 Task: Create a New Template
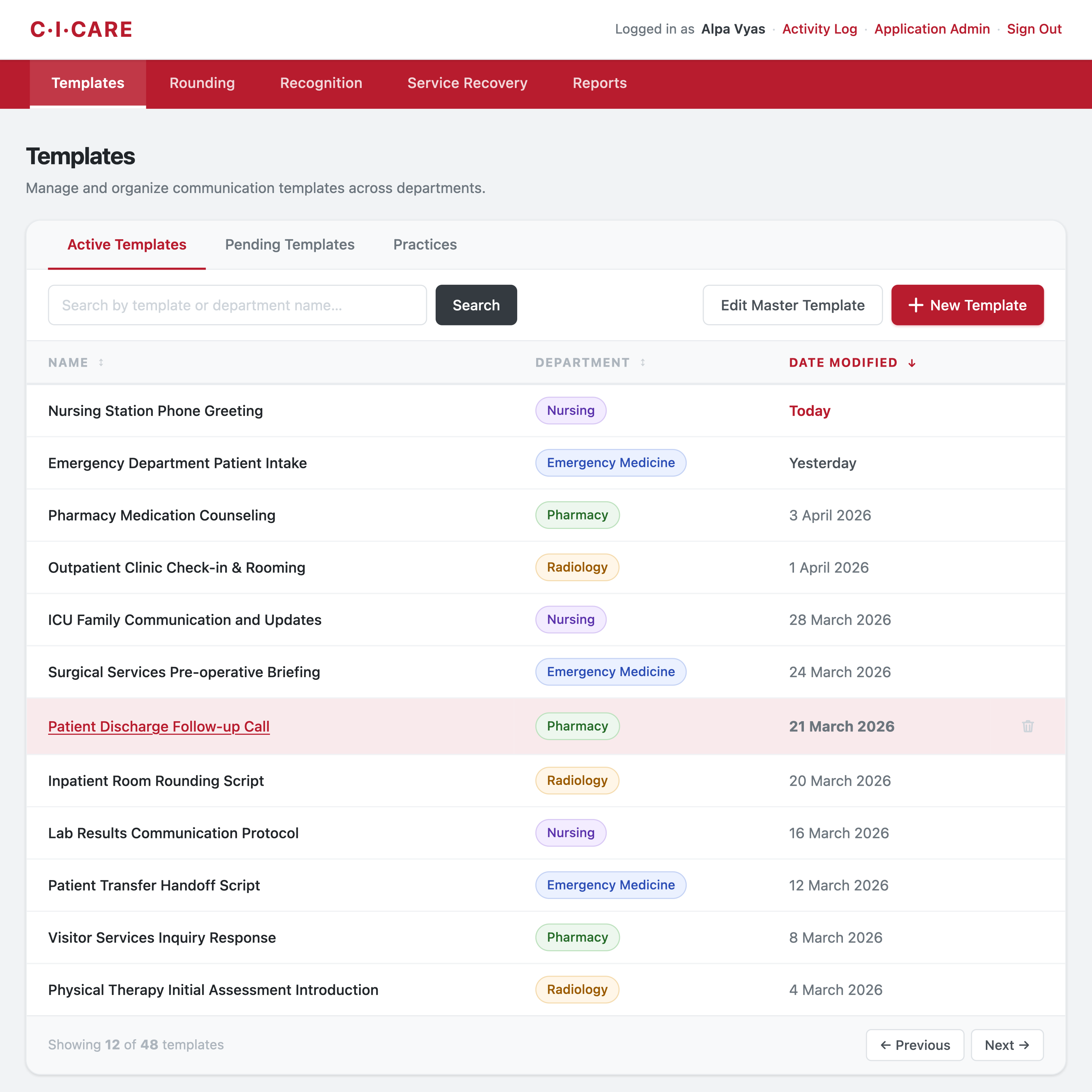coord(967,305)
